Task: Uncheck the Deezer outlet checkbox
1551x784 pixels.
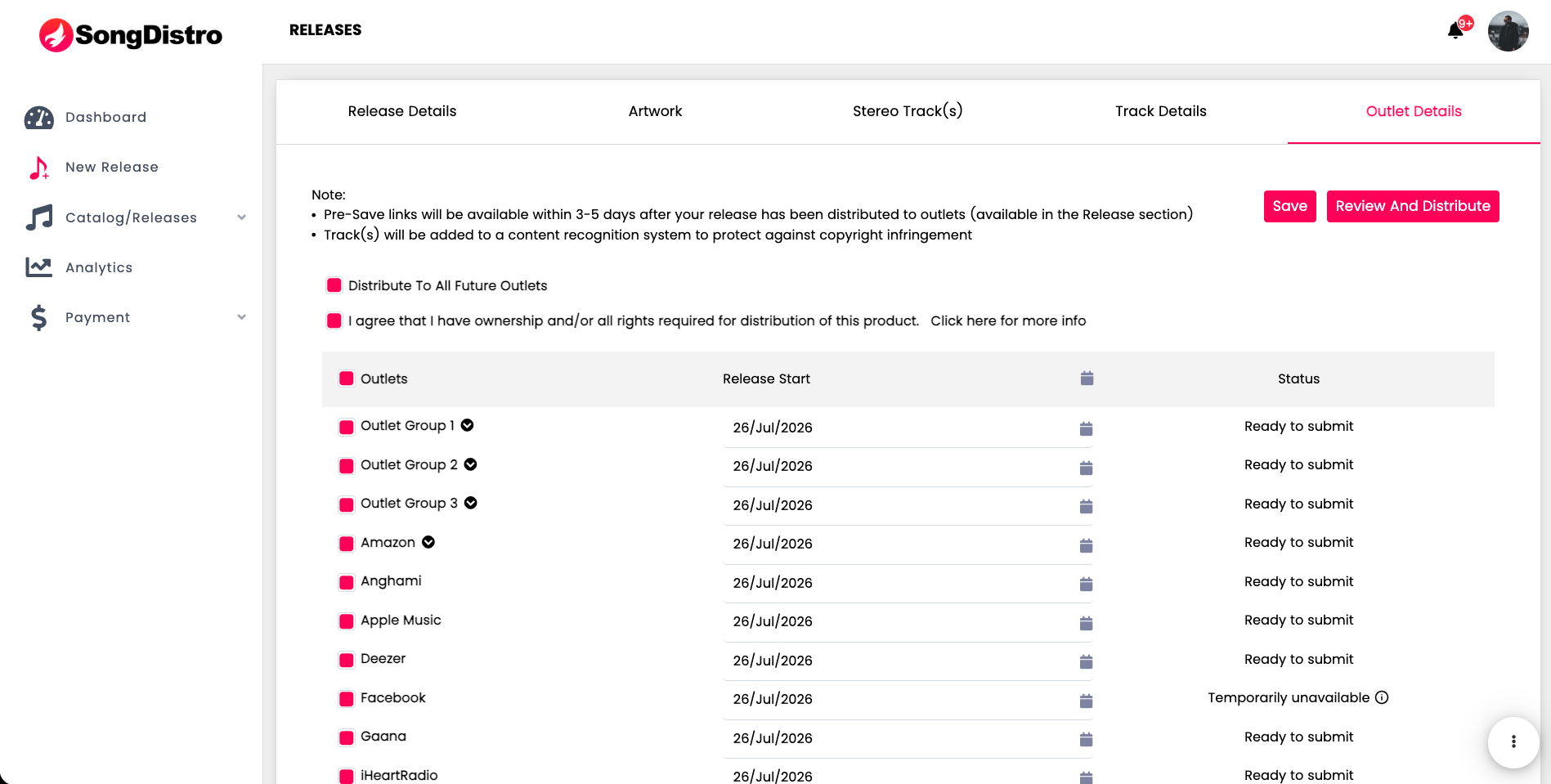Action: click(347, 660)
